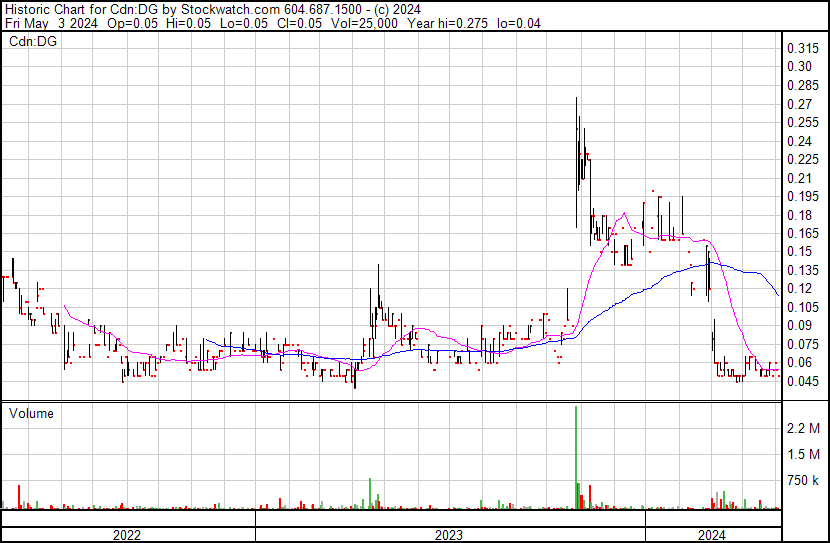Click the 0.27 price axis label

coord(799,104)
